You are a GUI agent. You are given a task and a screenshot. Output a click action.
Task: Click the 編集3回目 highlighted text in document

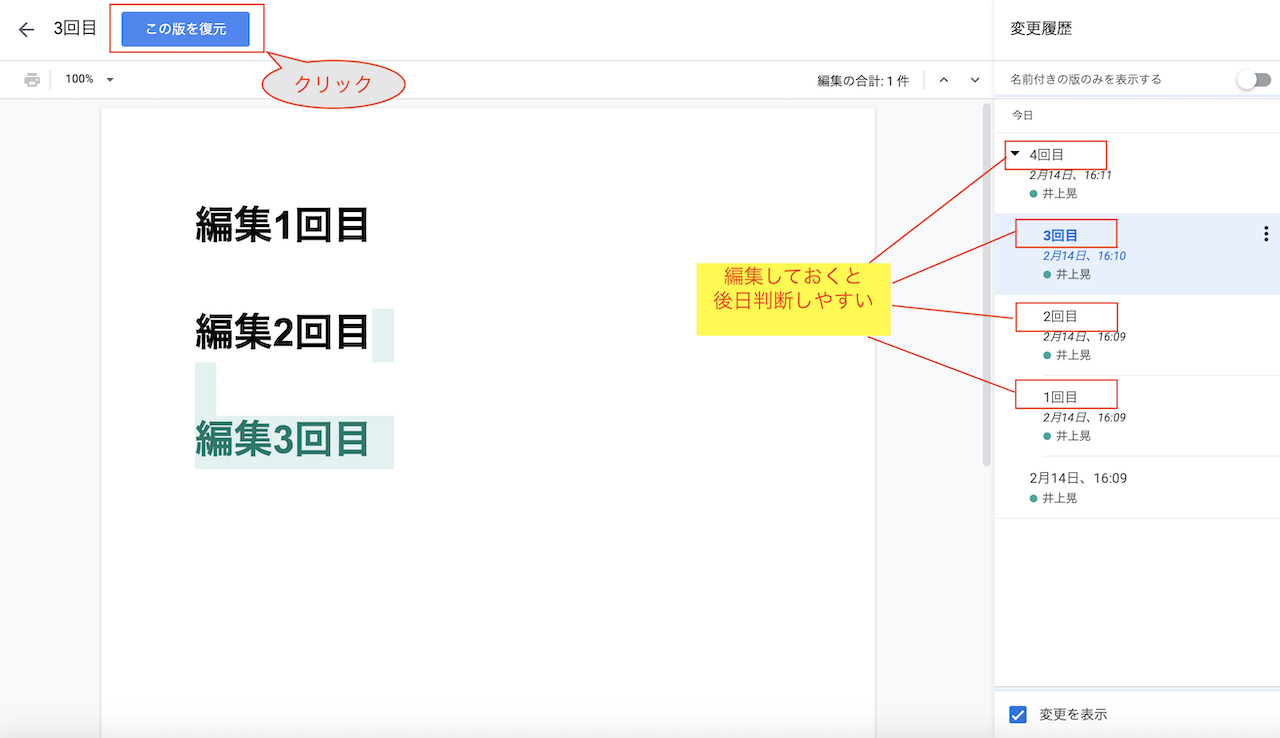(x=282, y=440)
